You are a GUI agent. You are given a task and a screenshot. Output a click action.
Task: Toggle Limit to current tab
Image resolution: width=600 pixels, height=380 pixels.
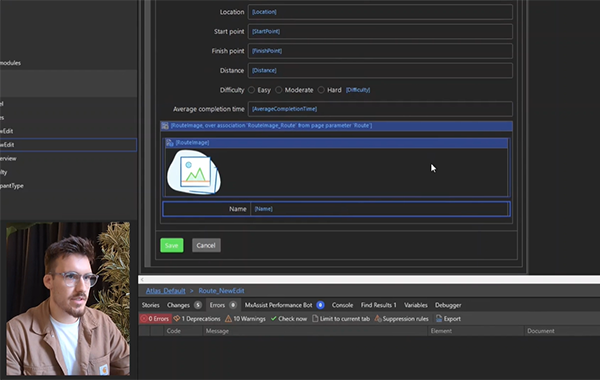(x=341, y=319)
